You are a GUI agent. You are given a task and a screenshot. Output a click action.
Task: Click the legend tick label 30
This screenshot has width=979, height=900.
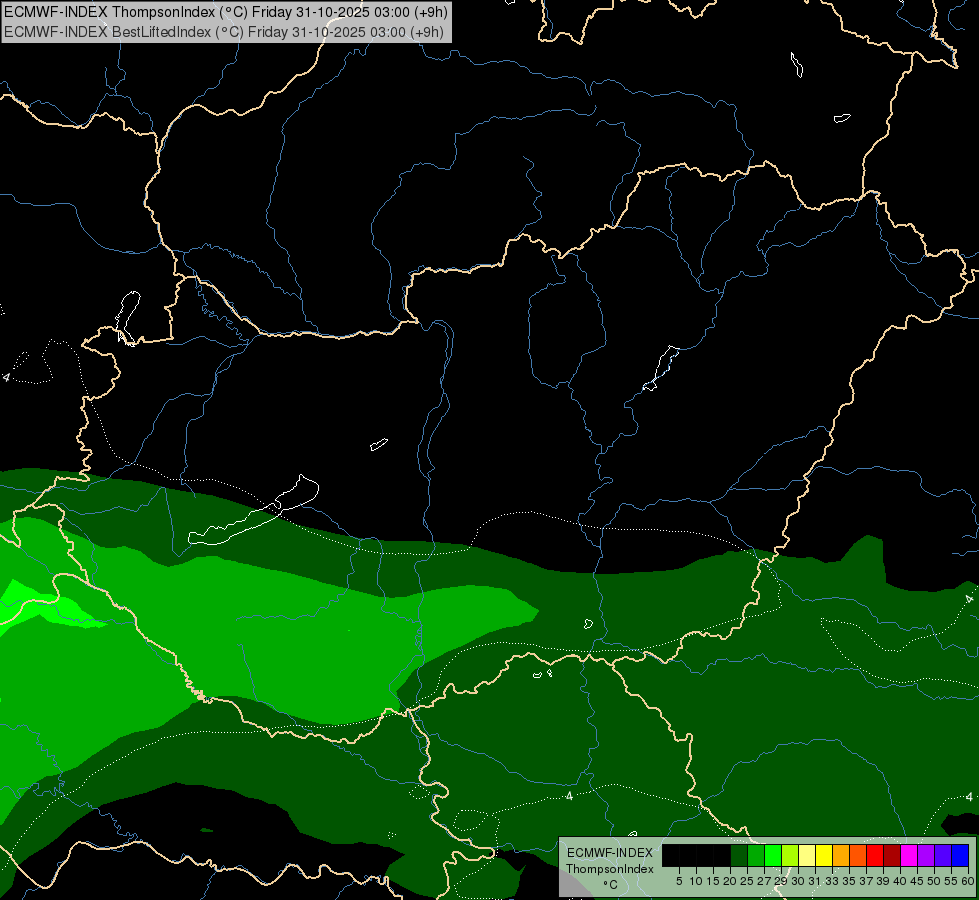[798, 881]
